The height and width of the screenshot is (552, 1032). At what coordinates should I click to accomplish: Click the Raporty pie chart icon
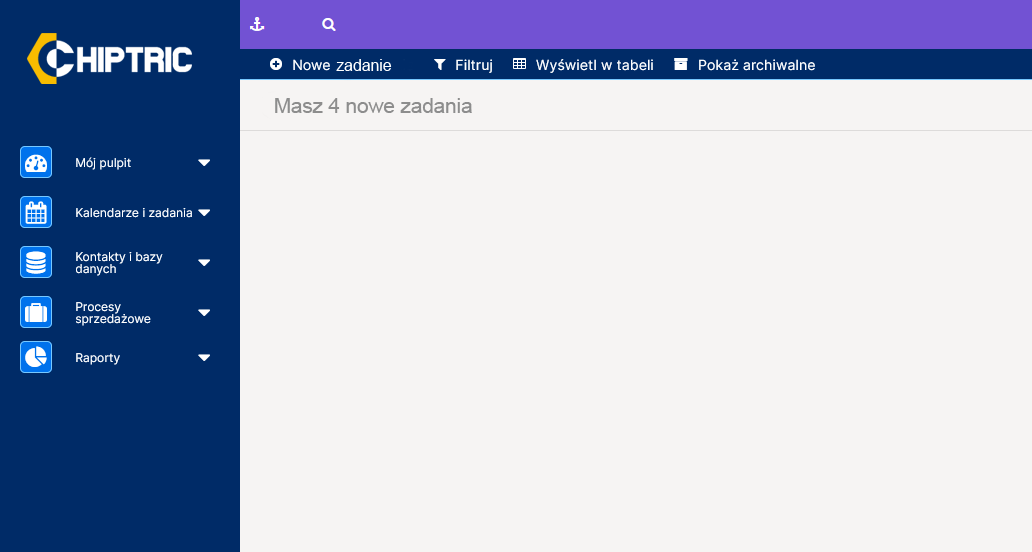[x=36, y=357]
